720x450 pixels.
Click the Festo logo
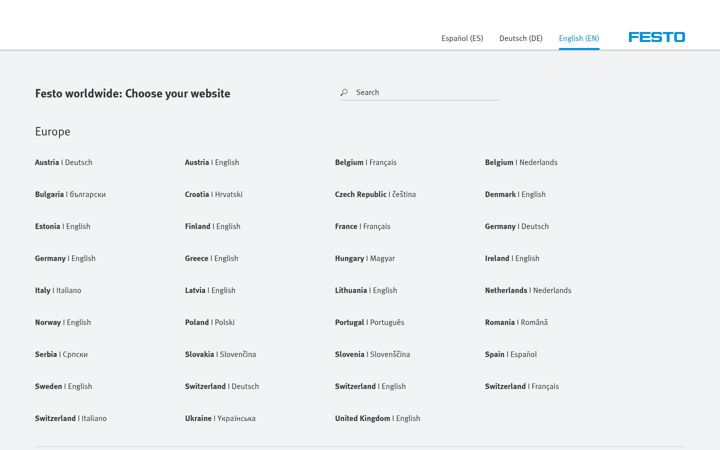657,37
